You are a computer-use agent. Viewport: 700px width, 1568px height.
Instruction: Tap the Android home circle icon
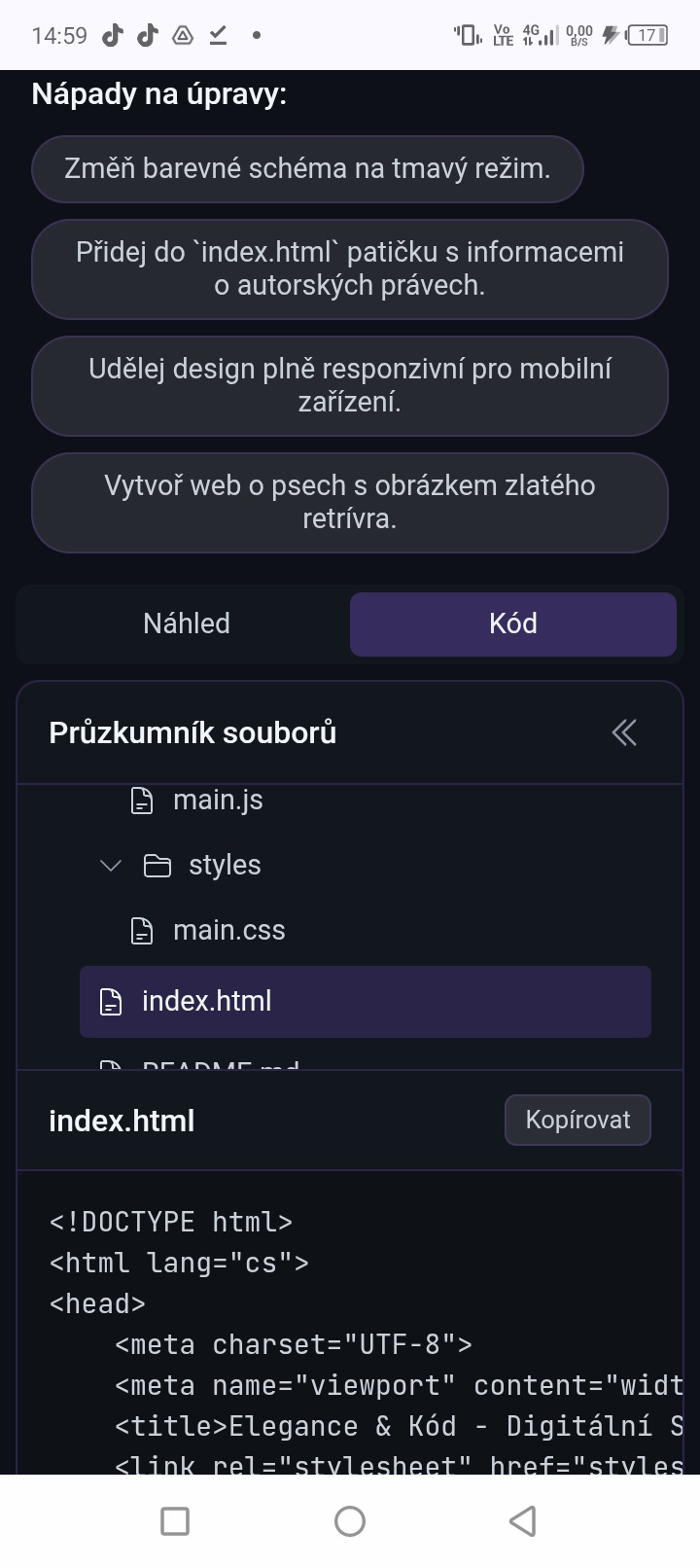350,1520
